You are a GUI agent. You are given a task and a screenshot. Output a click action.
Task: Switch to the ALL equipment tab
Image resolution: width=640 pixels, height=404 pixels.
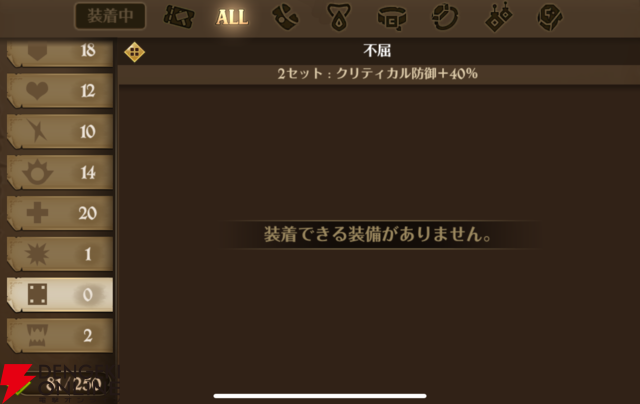pyautogui.click(x=232, y=17)
